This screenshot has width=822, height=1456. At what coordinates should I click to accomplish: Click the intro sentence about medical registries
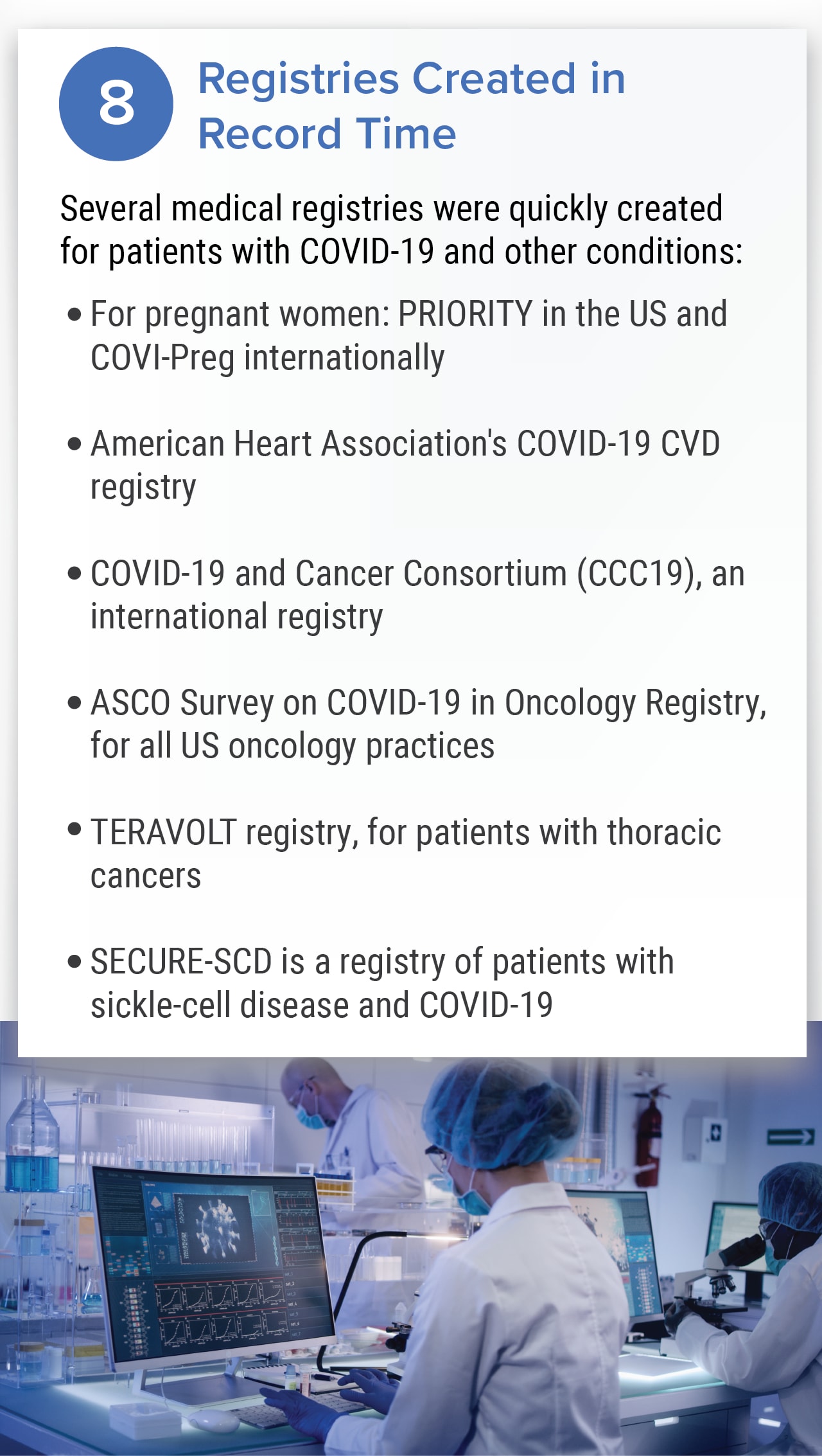click(401, 229)
